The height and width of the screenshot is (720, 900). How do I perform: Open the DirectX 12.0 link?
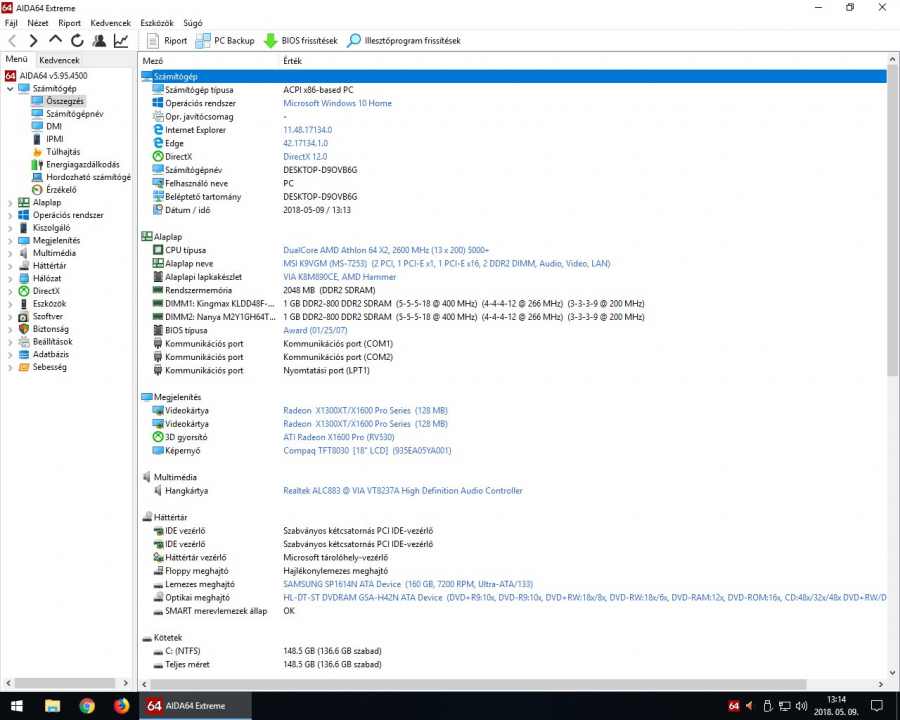click(x=305, y=157)
